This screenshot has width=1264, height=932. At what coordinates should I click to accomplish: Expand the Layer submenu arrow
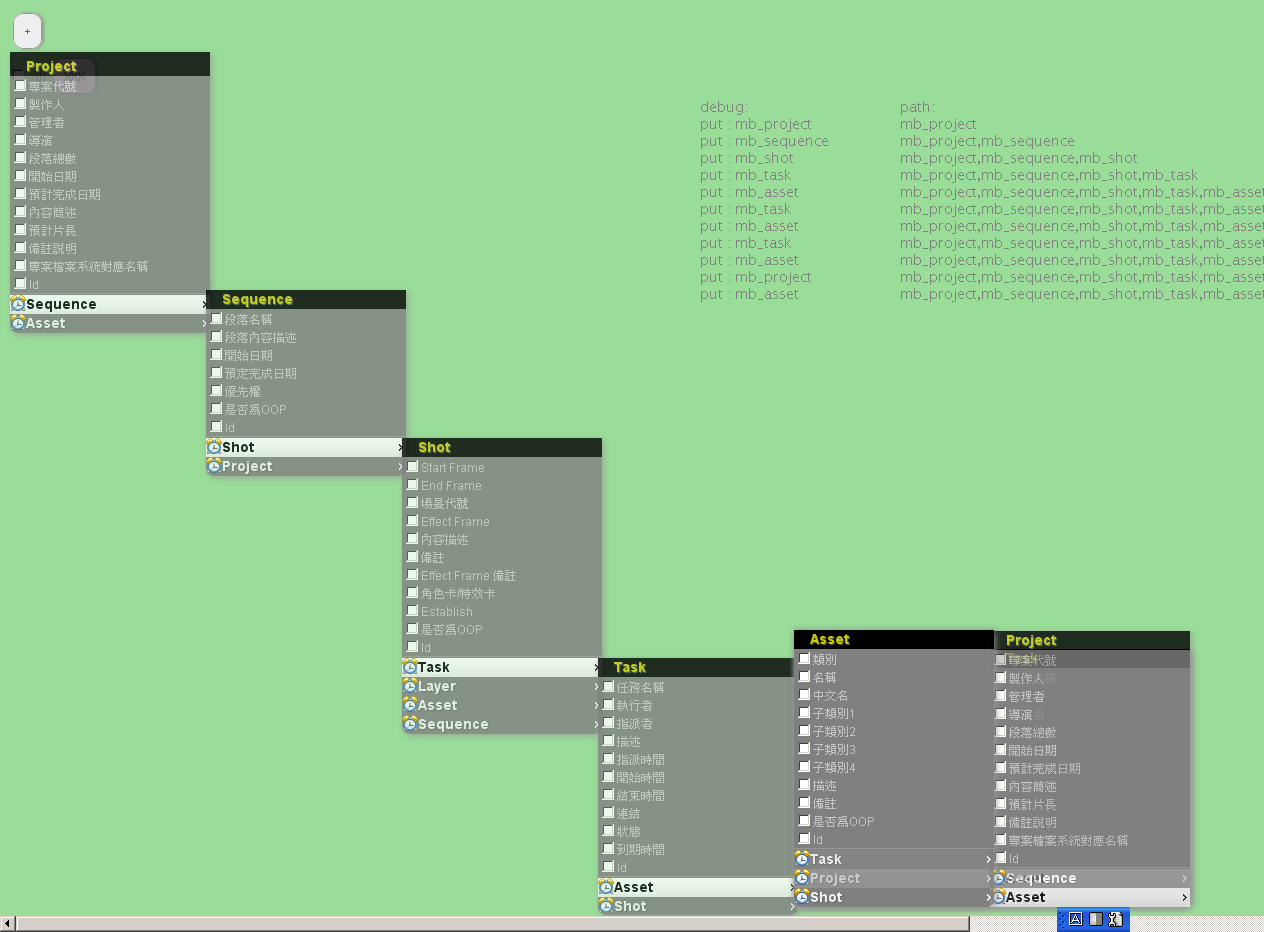pyautogui.click(x=597, y=687)
